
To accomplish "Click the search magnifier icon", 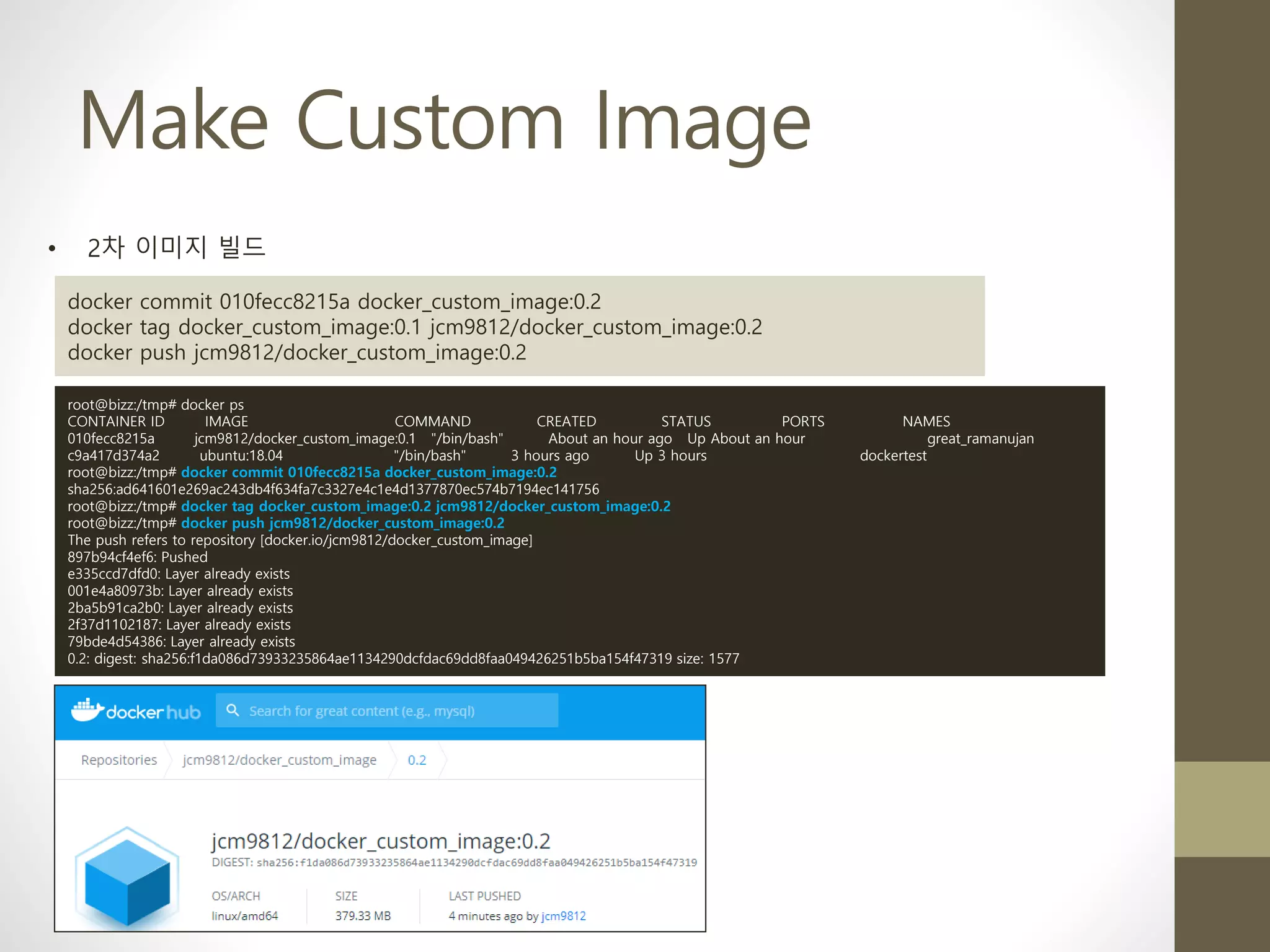I will coord(233,710).
